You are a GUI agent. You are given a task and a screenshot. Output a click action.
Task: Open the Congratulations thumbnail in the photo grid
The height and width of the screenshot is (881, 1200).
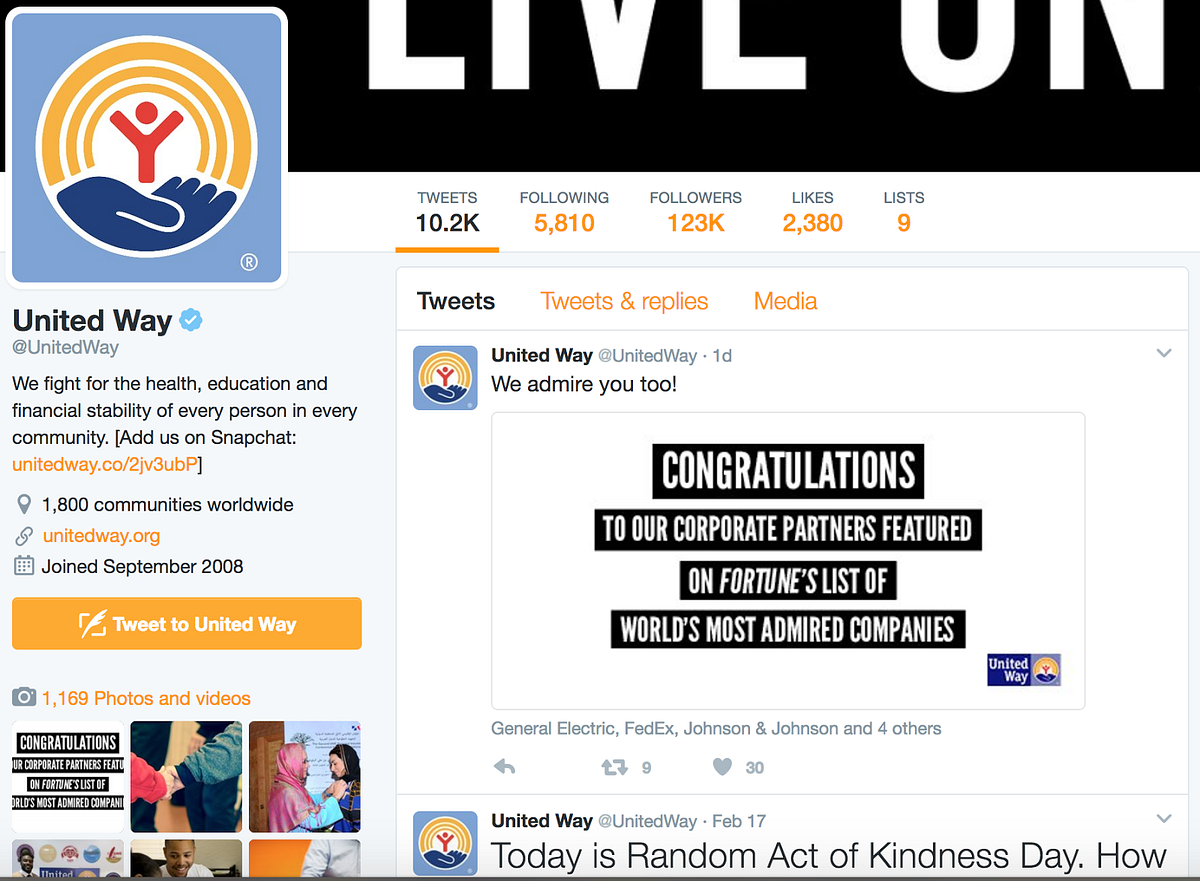point(68,777)
